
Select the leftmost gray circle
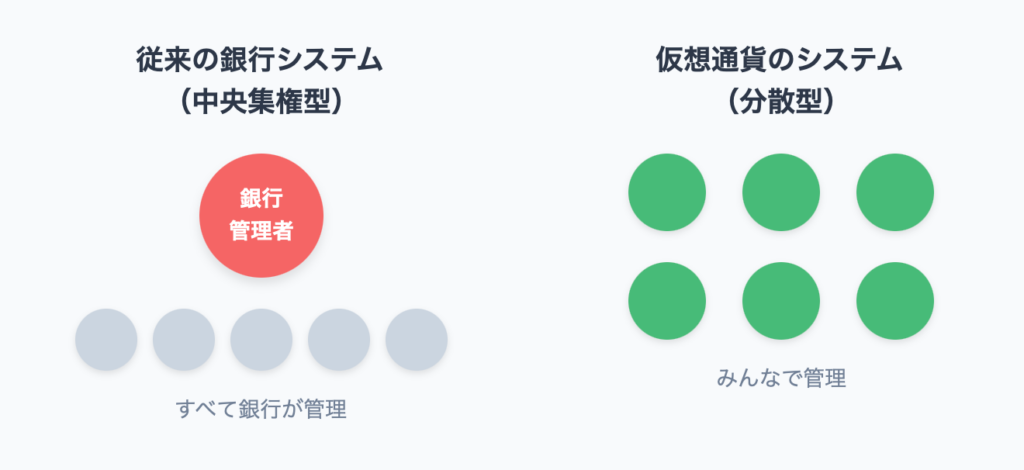pyautogui.click(x=106, y=339)
